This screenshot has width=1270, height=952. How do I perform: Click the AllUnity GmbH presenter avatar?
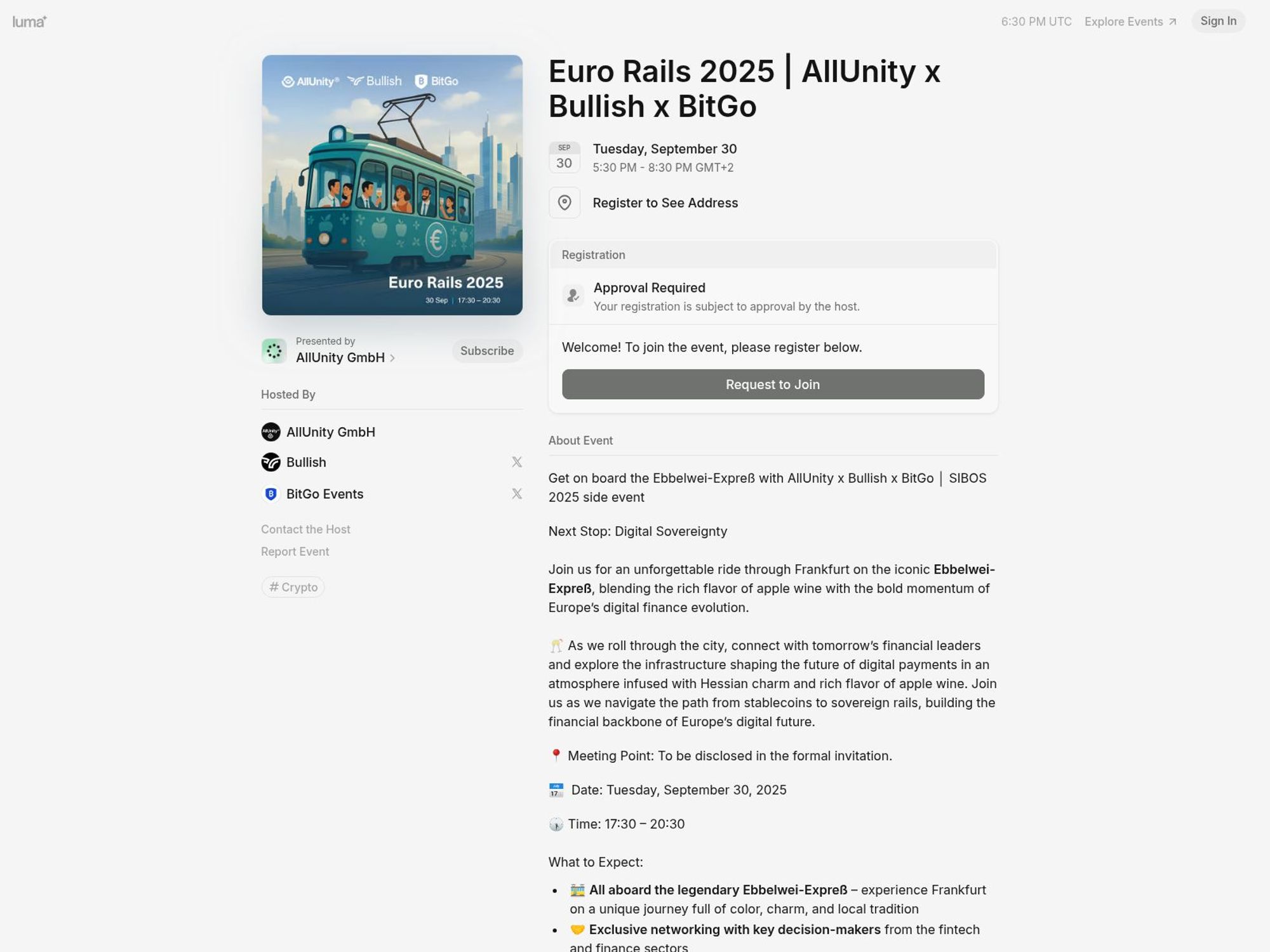click(274, 351)
